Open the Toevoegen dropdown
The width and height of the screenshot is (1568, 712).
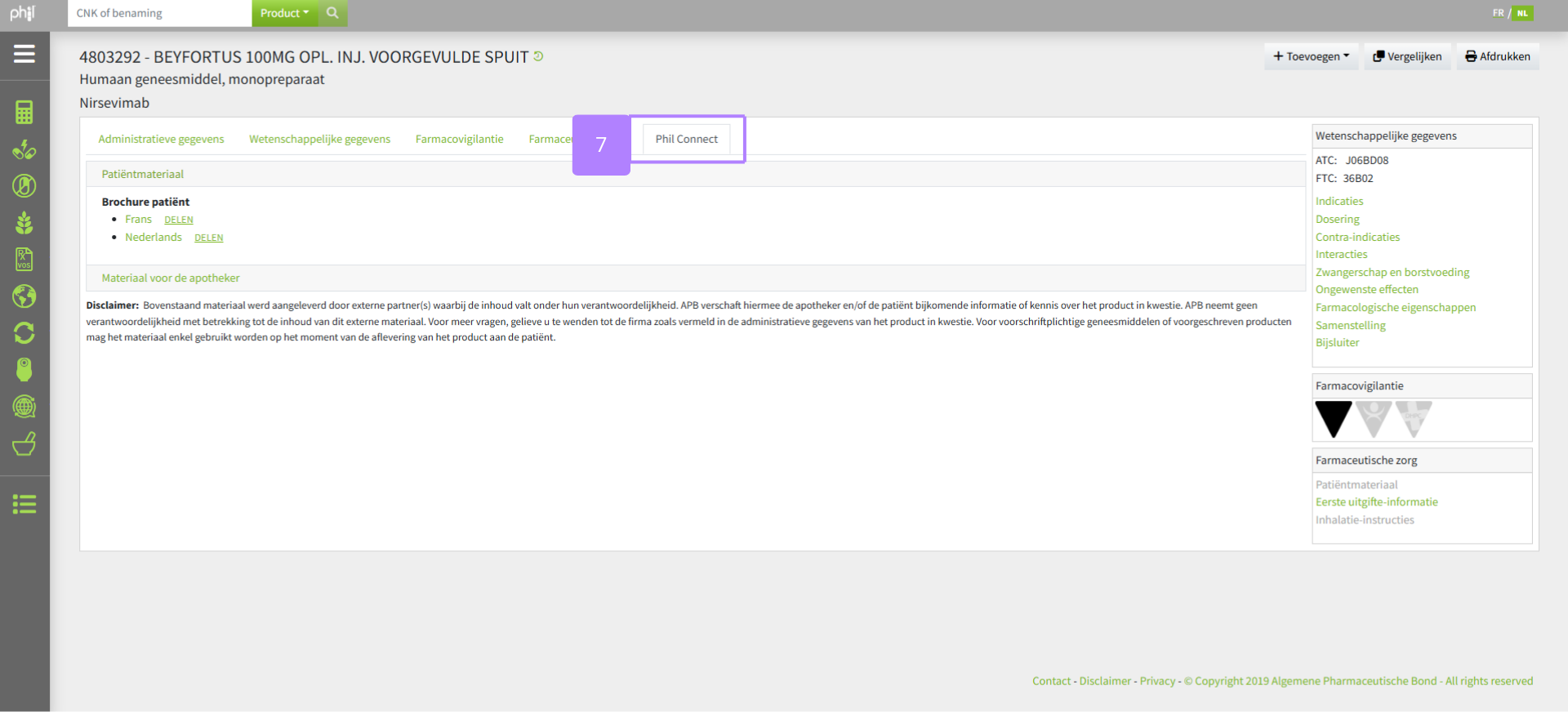[x=1312, y=56]
